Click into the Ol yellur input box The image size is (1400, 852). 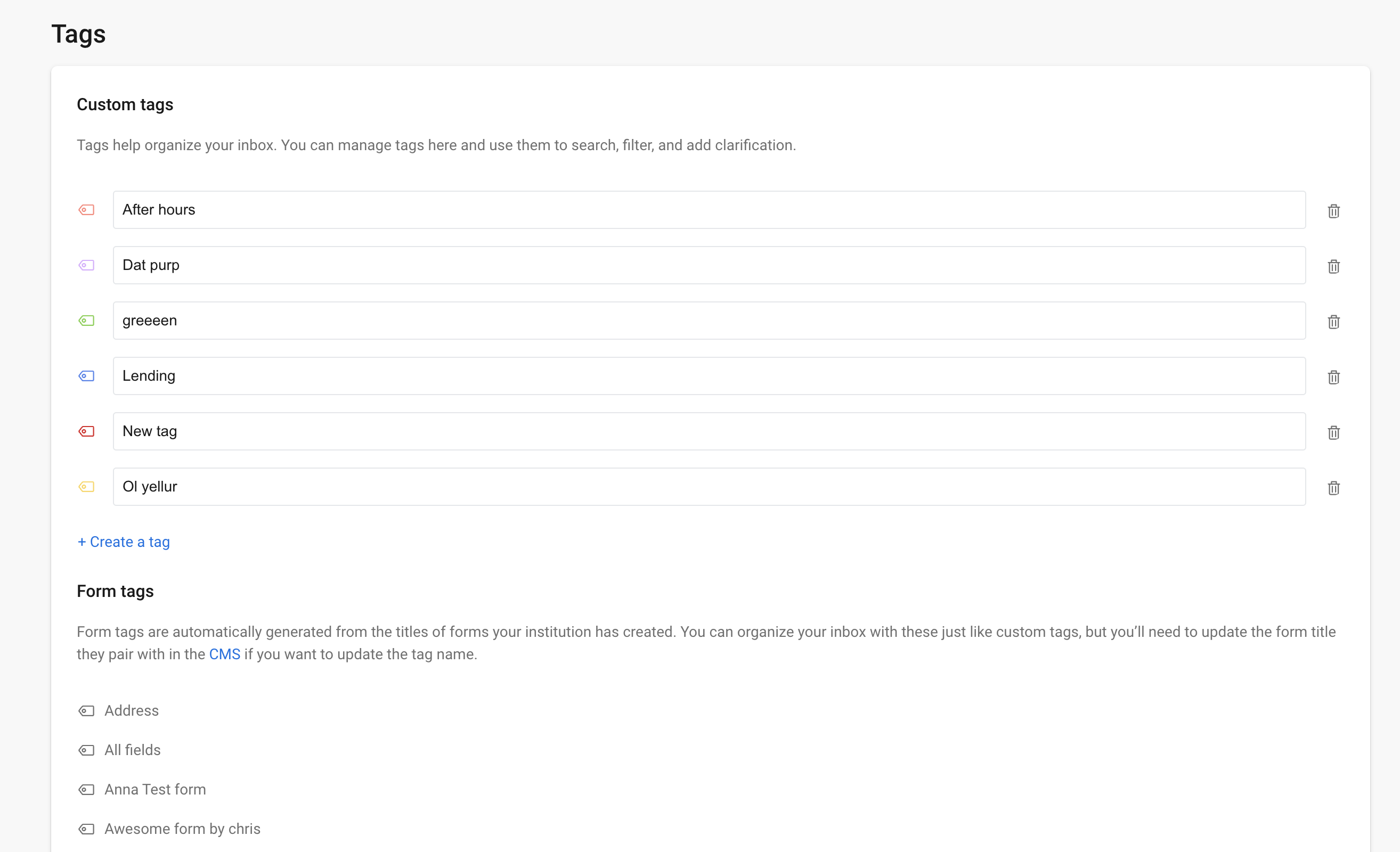pos(709,487)
